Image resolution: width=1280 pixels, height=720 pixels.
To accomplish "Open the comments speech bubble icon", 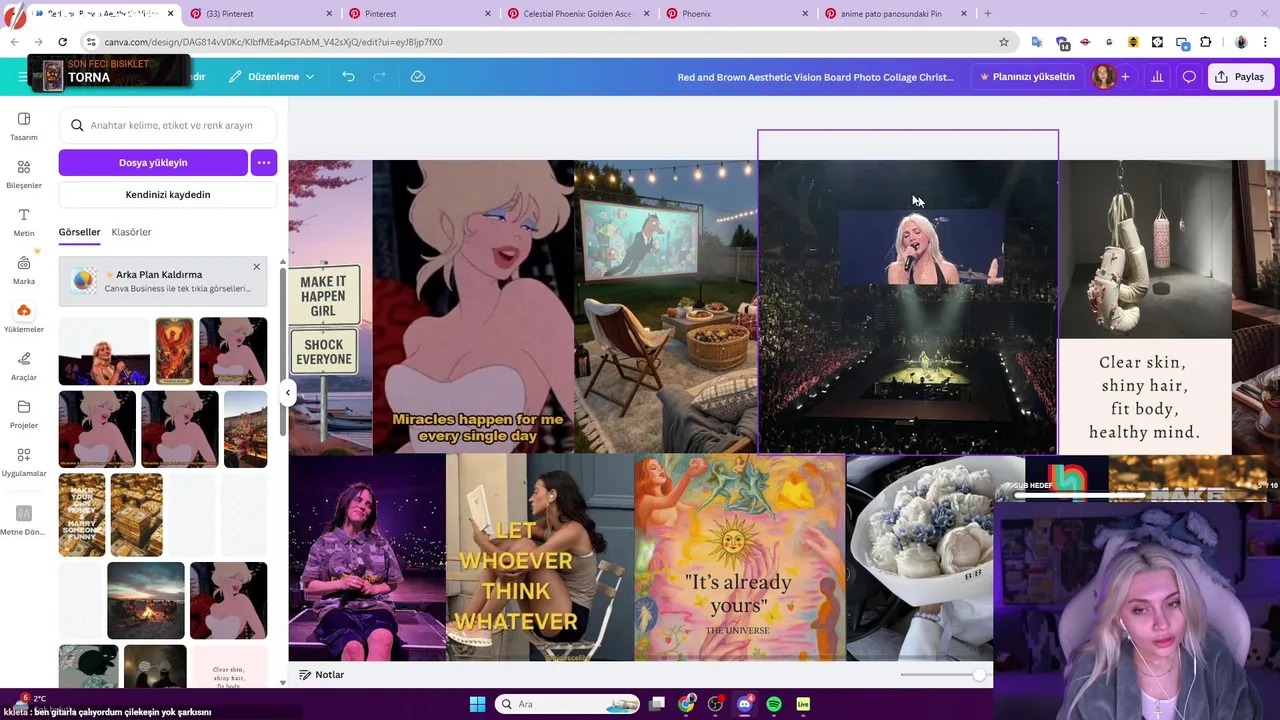I will click(x=1189, y=77).
